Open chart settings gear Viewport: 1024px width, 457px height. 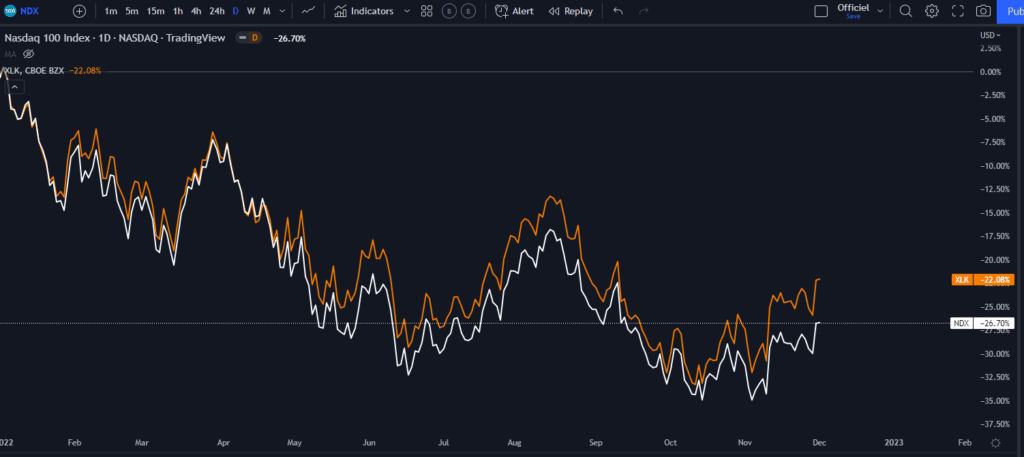point(932,11)
